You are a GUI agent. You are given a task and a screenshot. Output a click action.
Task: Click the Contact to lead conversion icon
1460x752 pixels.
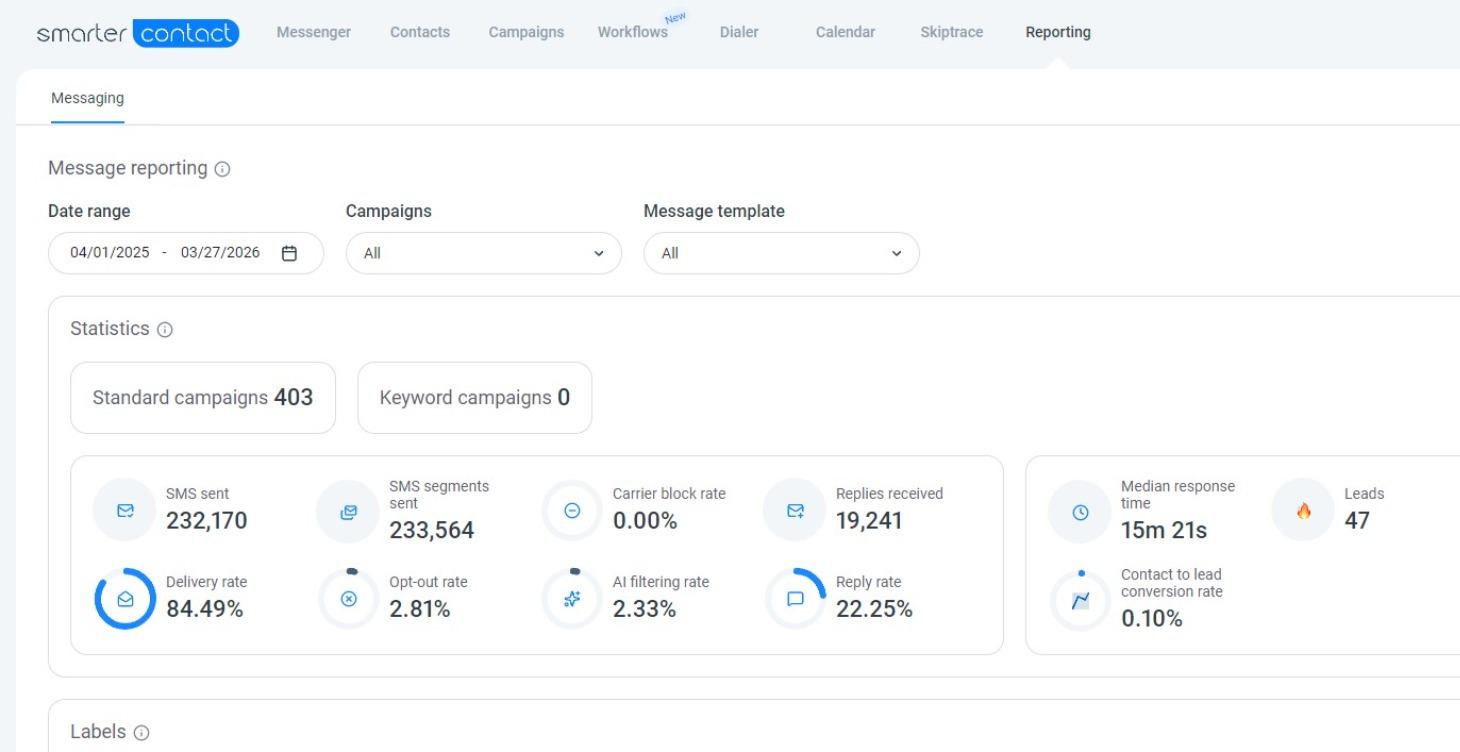coord(1079,600)
